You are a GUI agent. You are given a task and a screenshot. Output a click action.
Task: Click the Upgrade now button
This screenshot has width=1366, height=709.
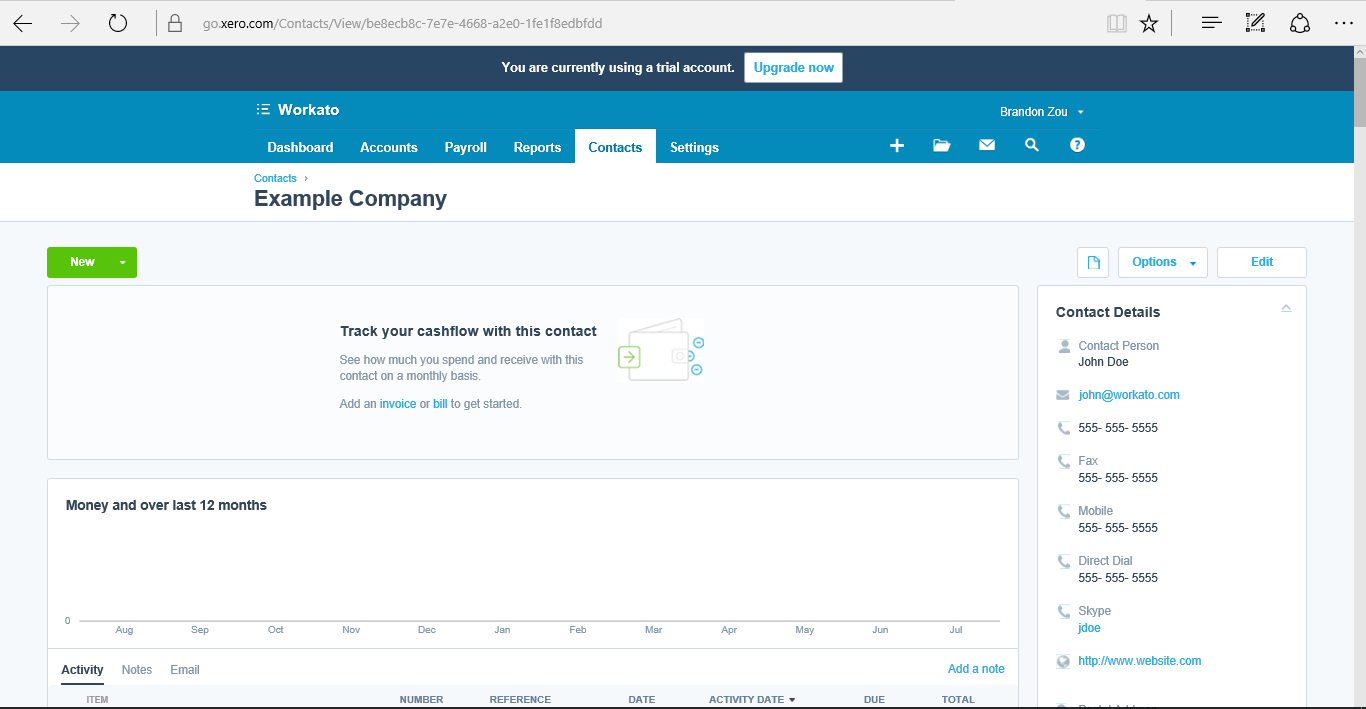[x=793, y=68]
